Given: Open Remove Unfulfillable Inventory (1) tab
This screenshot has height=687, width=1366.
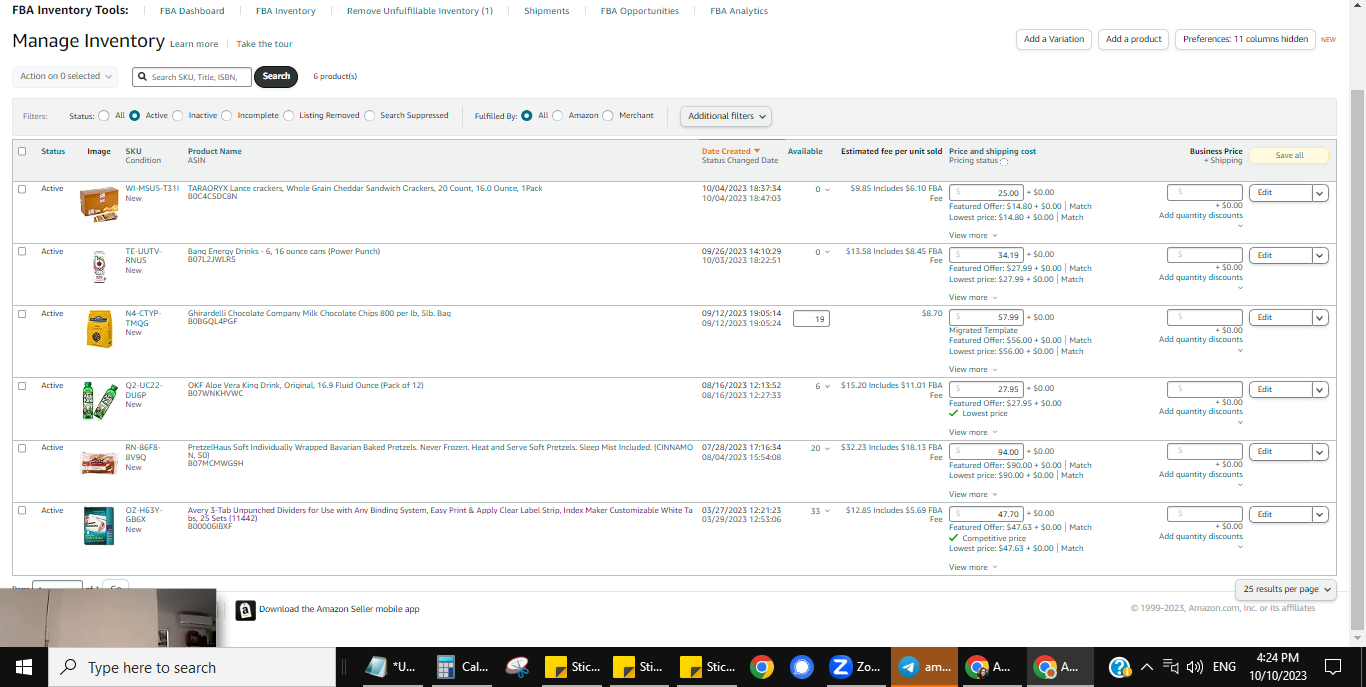Looking at the screenshot, I should [x=420, y=11].
